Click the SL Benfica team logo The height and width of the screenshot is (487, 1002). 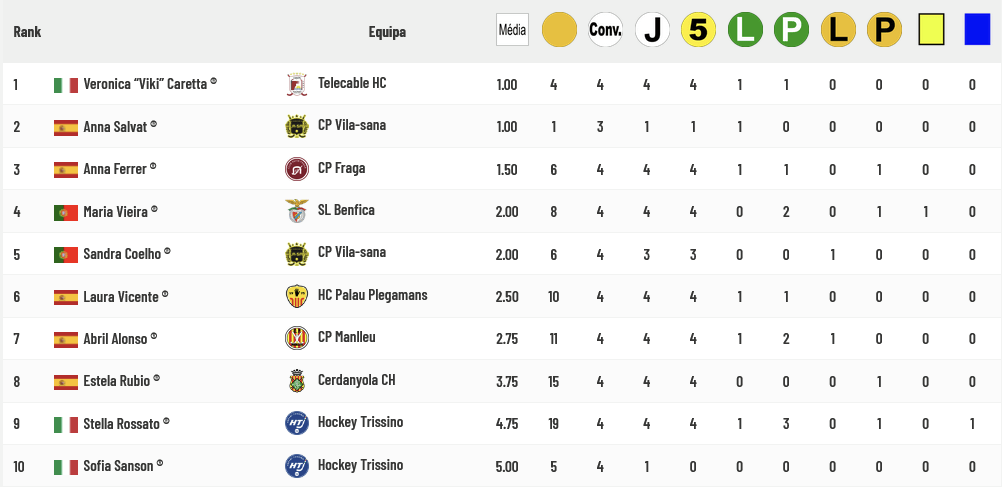click(x=297, y=211)
